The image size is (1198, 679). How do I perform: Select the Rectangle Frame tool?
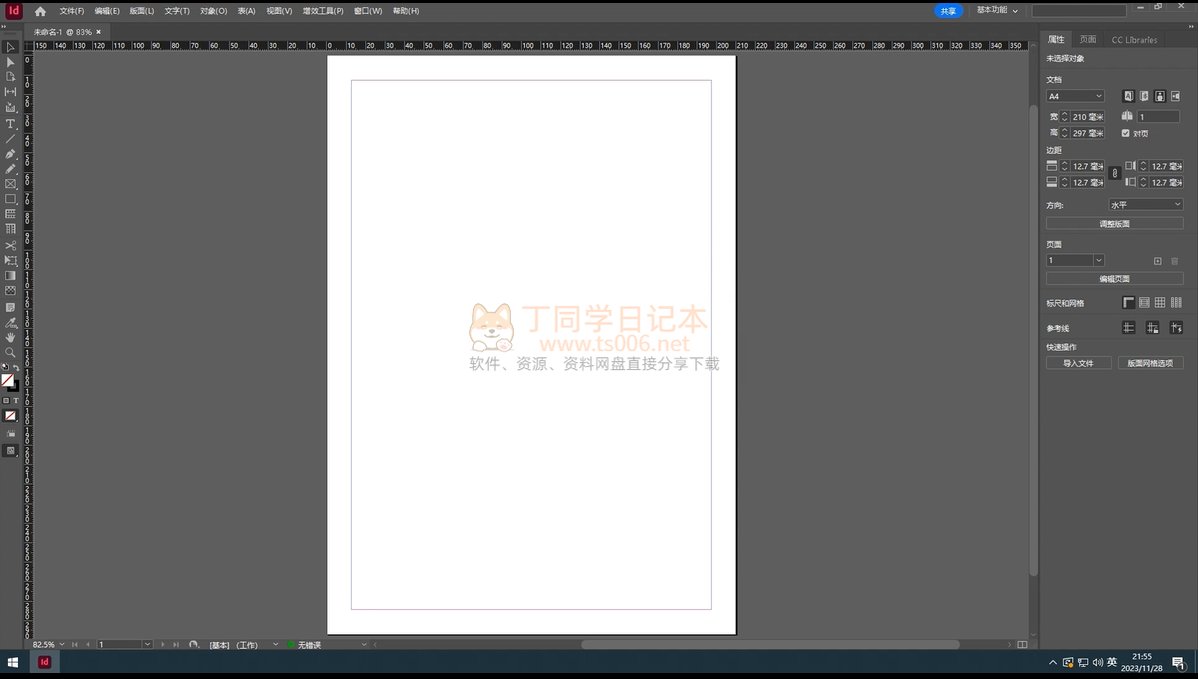(11, 184)
